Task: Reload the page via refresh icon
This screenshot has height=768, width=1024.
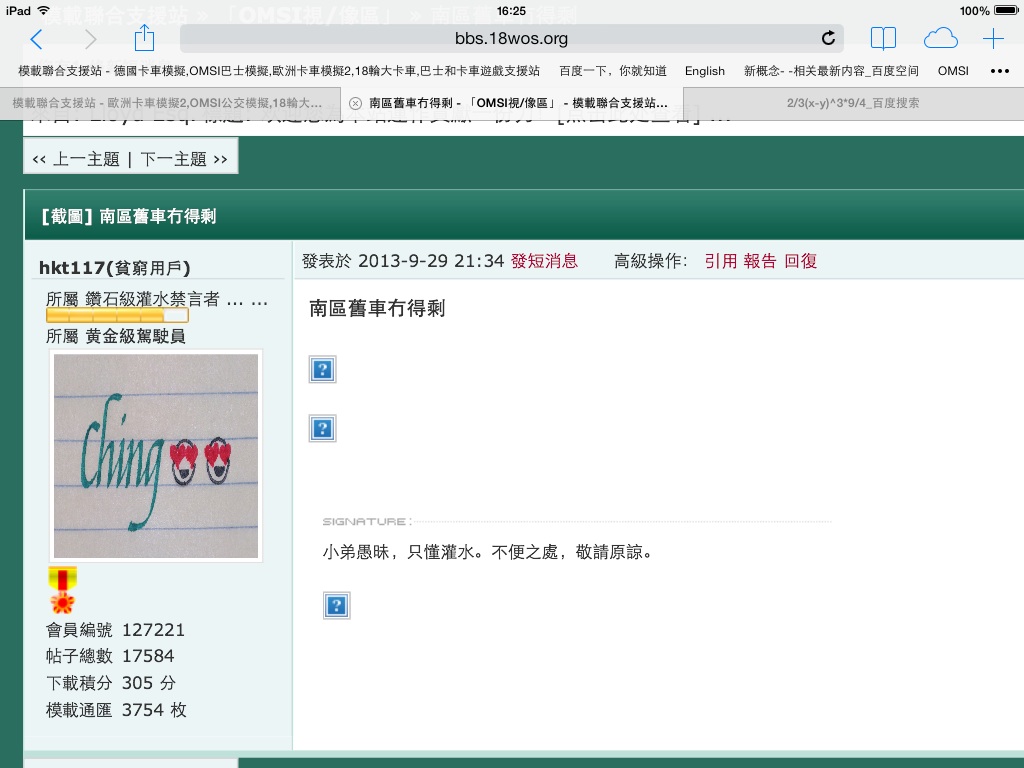Action: 828,39
